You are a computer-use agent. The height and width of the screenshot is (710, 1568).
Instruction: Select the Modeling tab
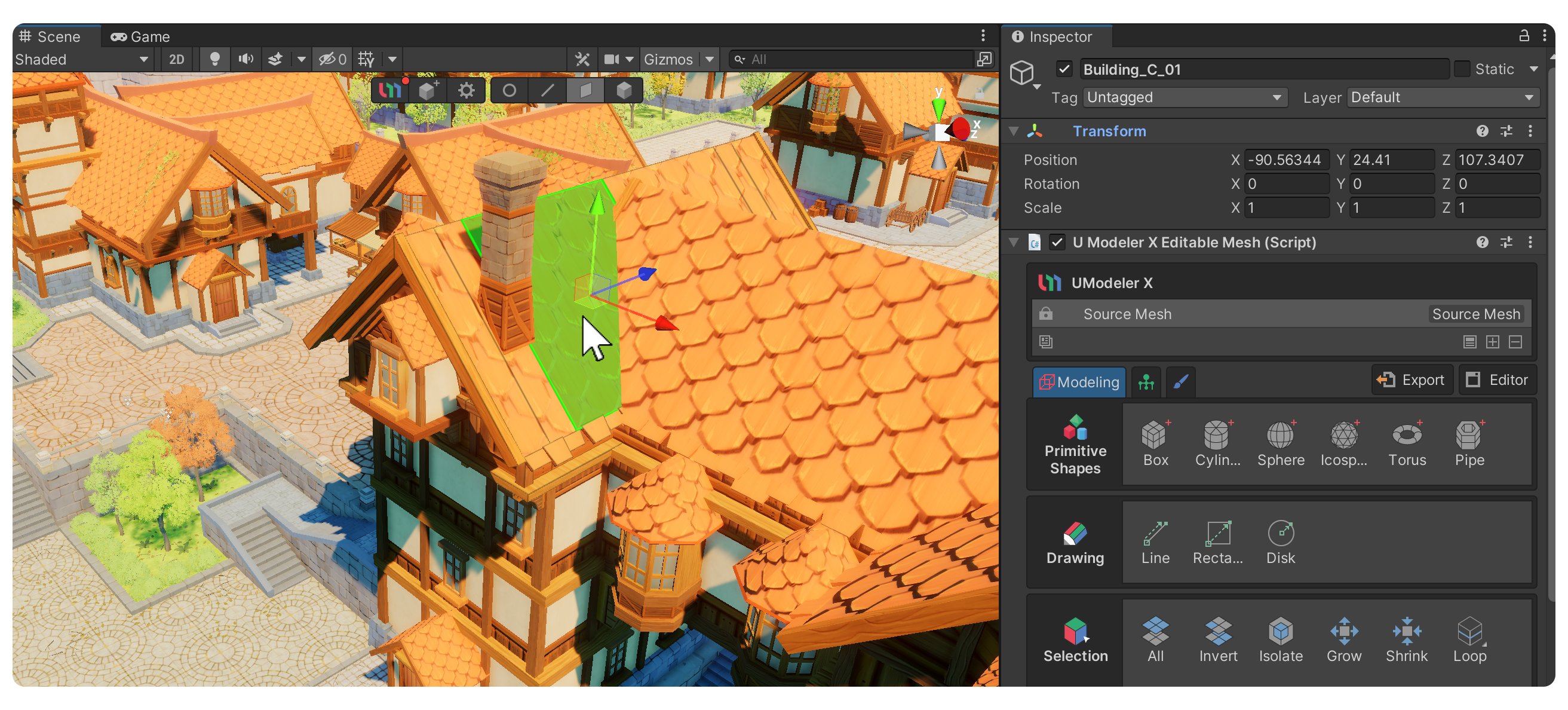point(1079,381)
